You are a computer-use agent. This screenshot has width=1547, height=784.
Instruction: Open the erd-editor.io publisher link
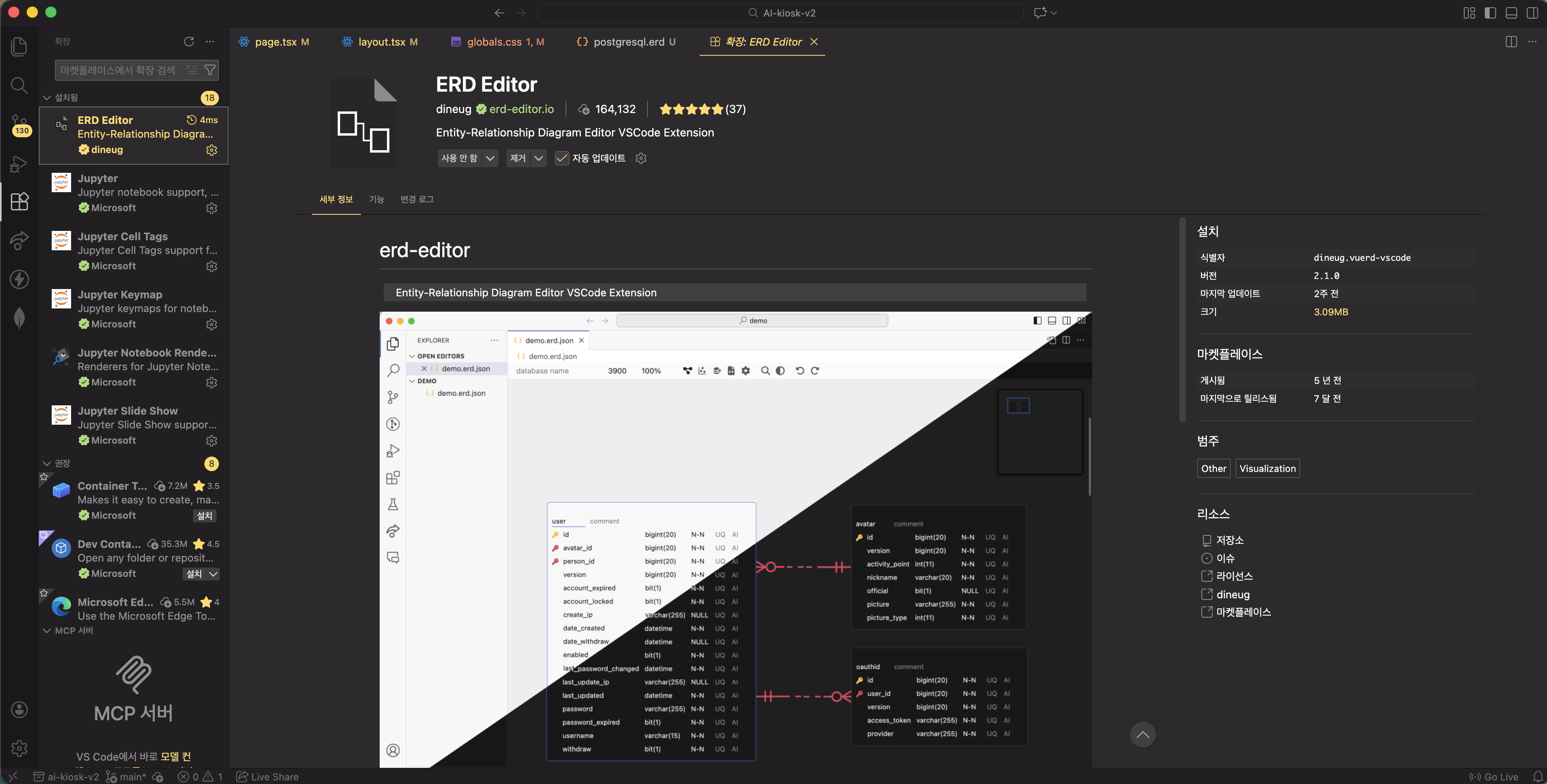[x=521, y=109]
